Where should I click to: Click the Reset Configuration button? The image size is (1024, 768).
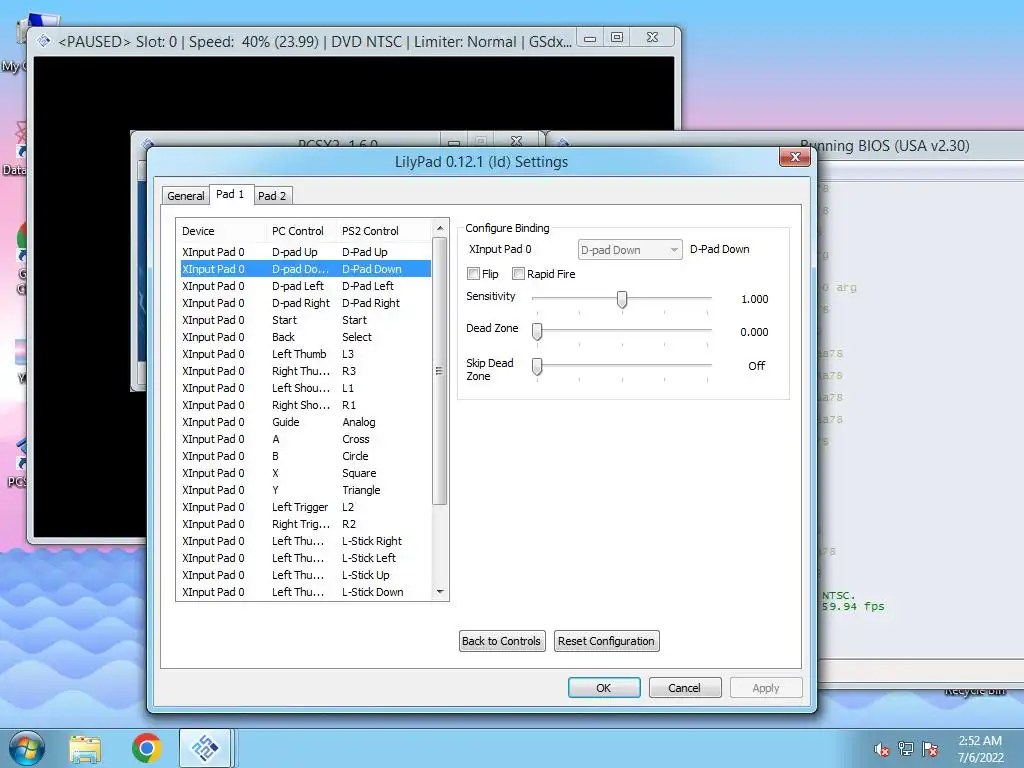tap(606, 641)
